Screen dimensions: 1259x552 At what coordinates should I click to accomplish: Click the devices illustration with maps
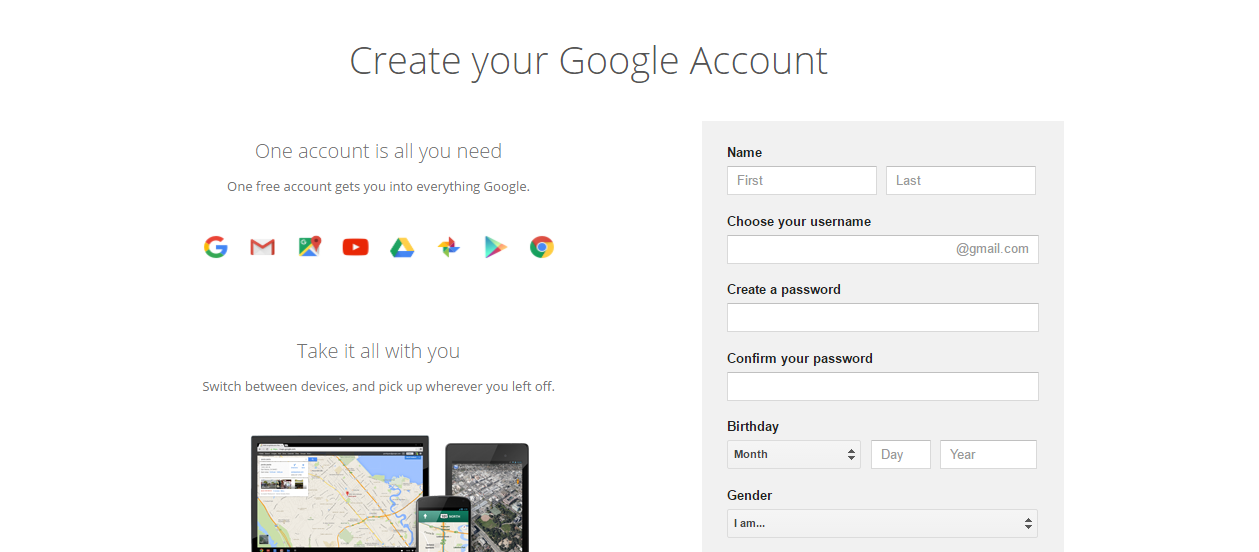pos(390,493)
